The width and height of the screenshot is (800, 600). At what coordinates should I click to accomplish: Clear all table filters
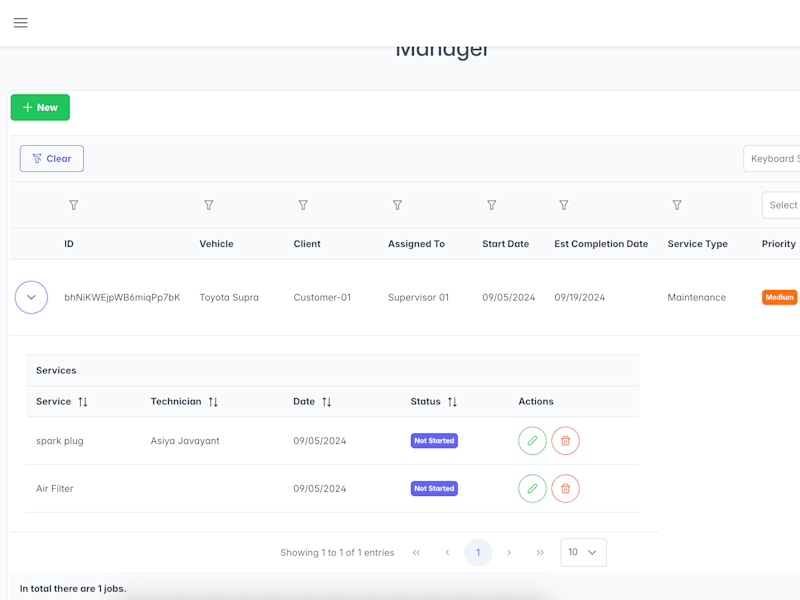(52, 159)
